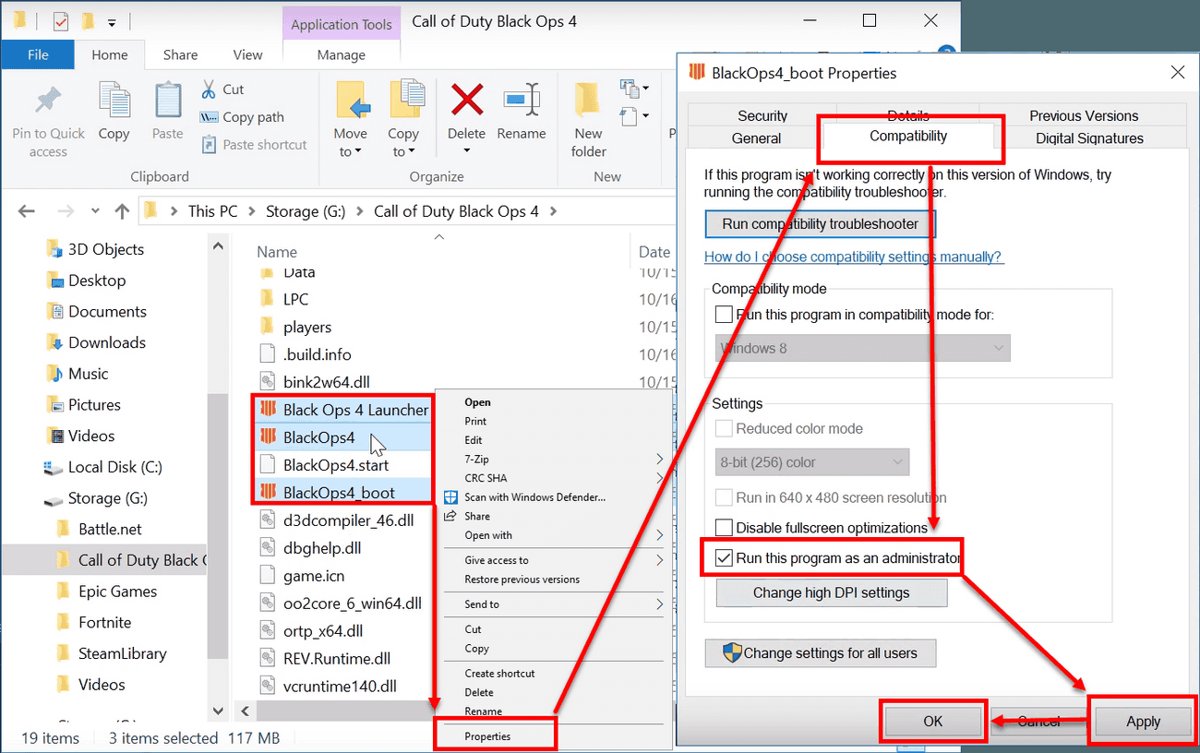Click the Rename icon in ribbon
Viewport: 1200px width, 753px height.
point(521,101)
